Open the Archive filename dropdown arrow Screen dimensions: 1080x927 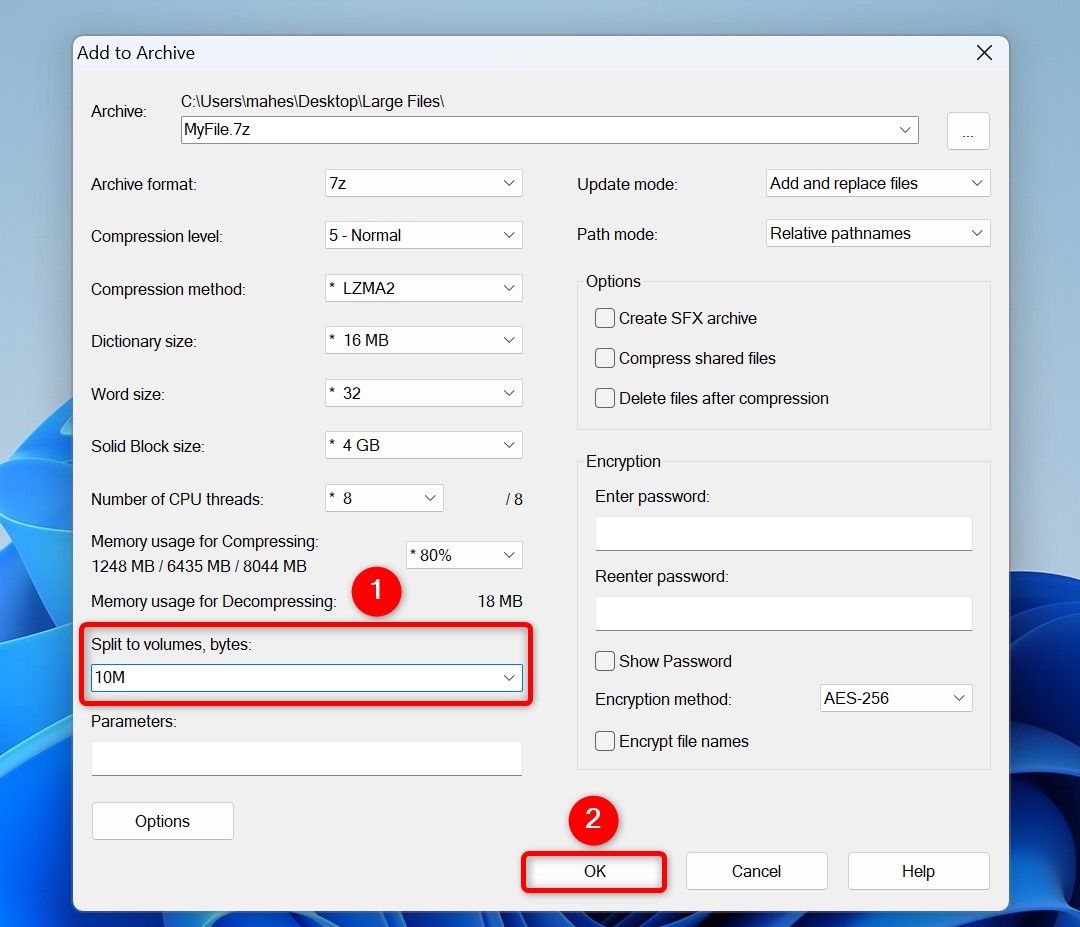905,130
